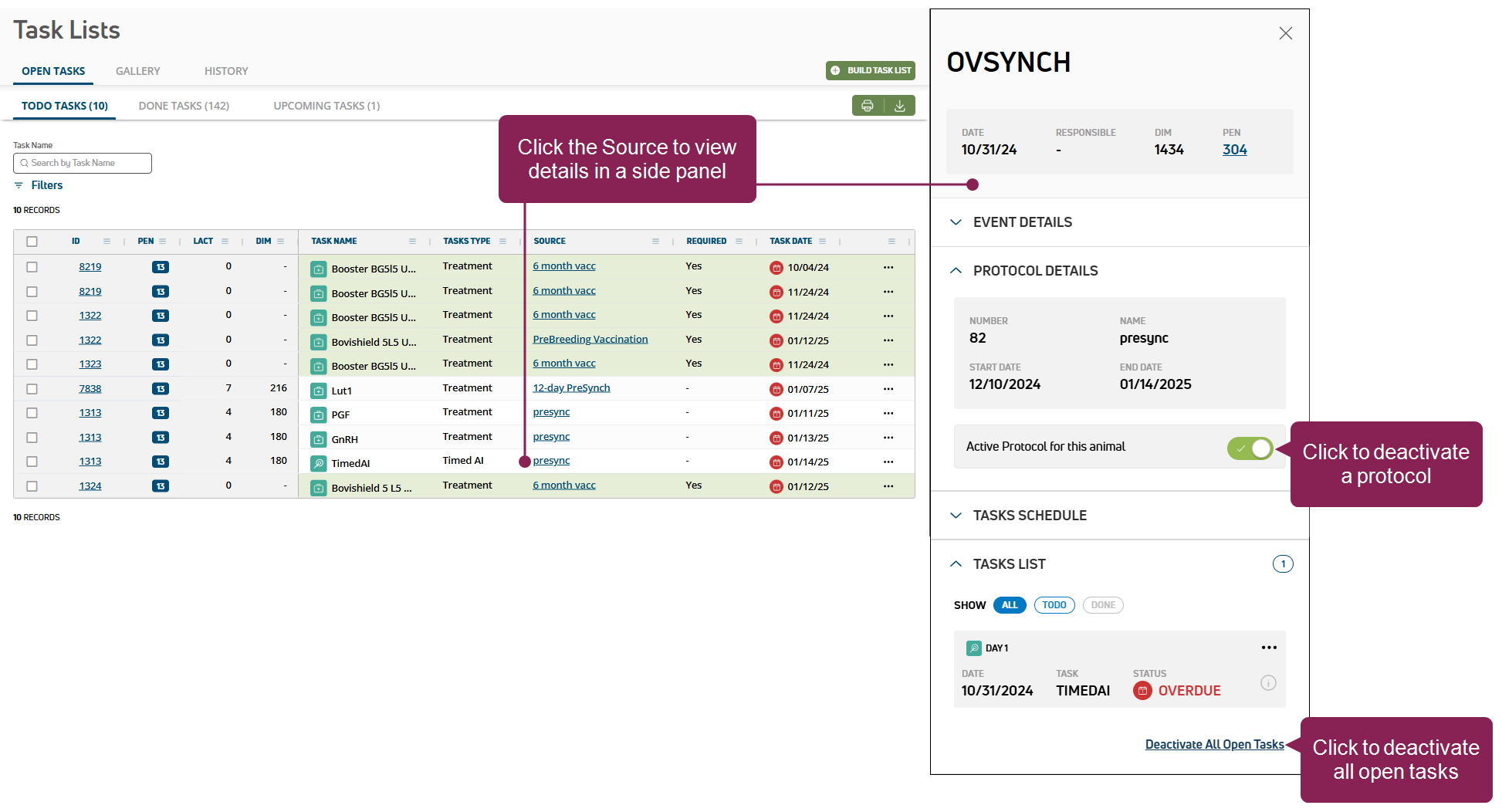Expand the Tasks Schedule section
1502x812 pixels.
1029,516
